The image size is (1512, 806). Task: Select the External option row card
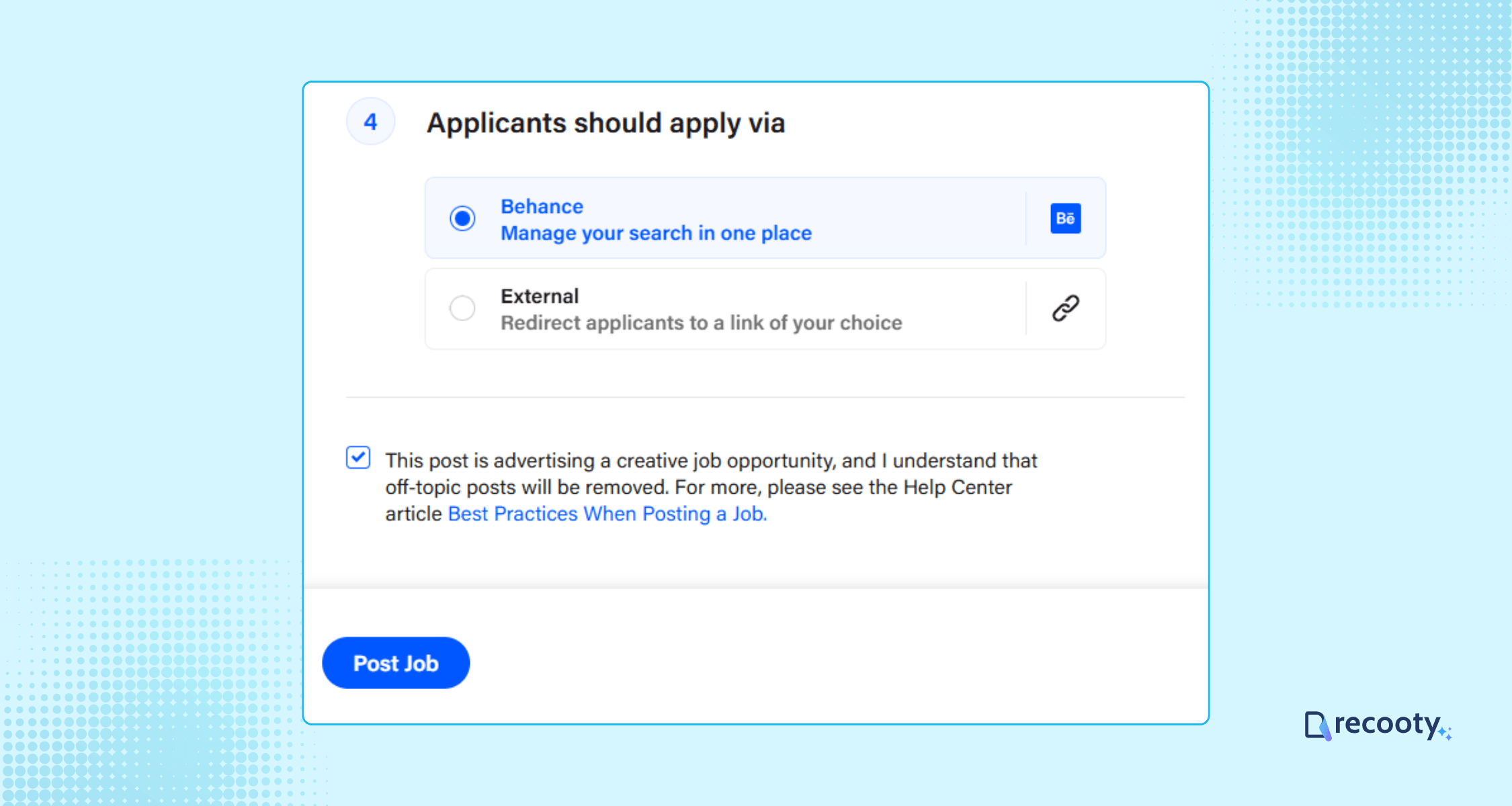point(765,308)
